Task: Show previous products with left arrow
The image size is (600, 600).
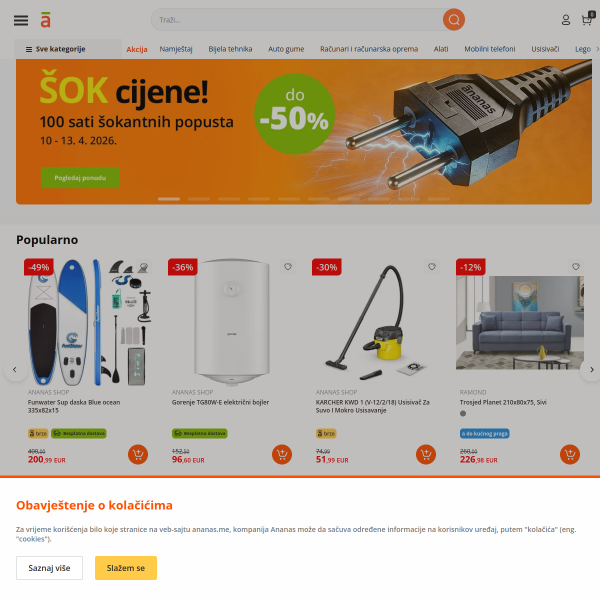Action: (15, 370)
